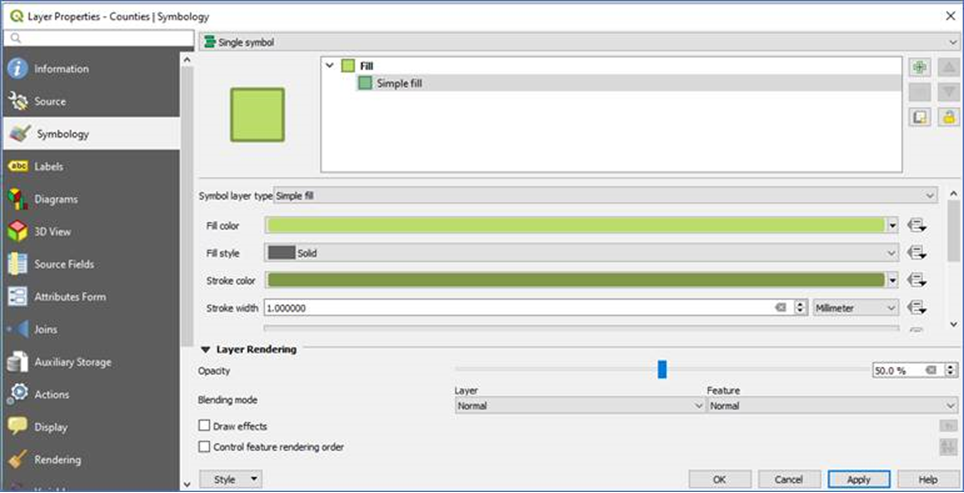Screen dimensions: 964x493
Task: Enable the Draw effects checkbox
Action: click(204, 425)
